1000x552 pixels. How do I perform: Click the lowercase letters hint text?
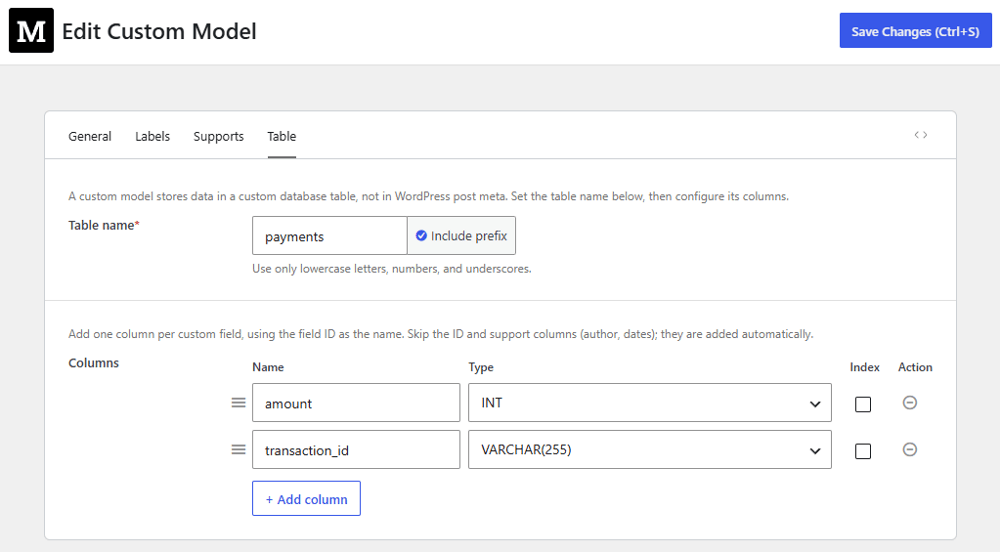392,269
